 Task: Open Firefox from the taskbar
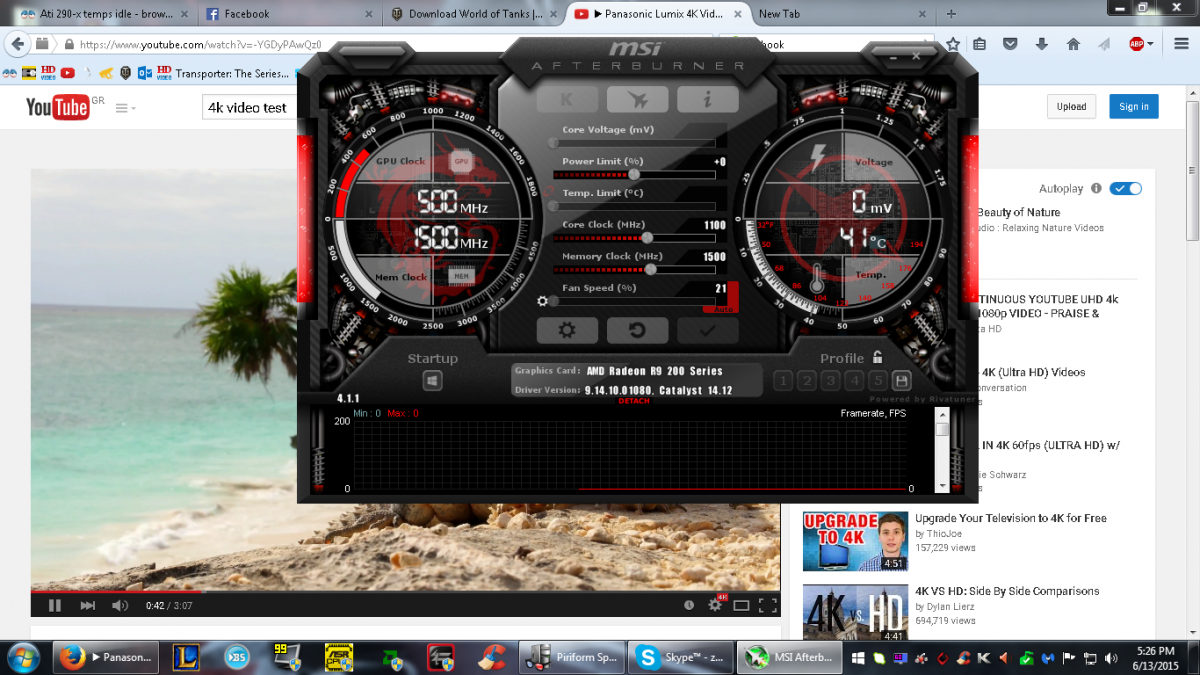point(105,657)
